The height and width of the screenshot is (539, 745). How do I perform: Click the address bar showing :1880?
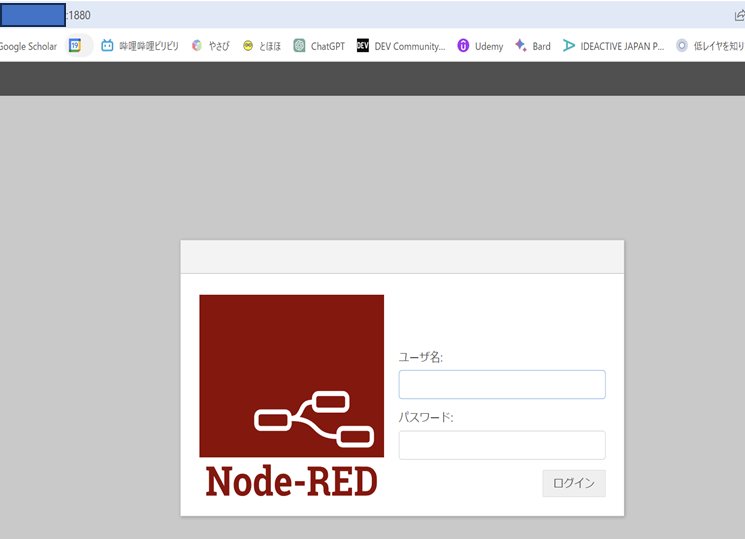click(371, 15)
